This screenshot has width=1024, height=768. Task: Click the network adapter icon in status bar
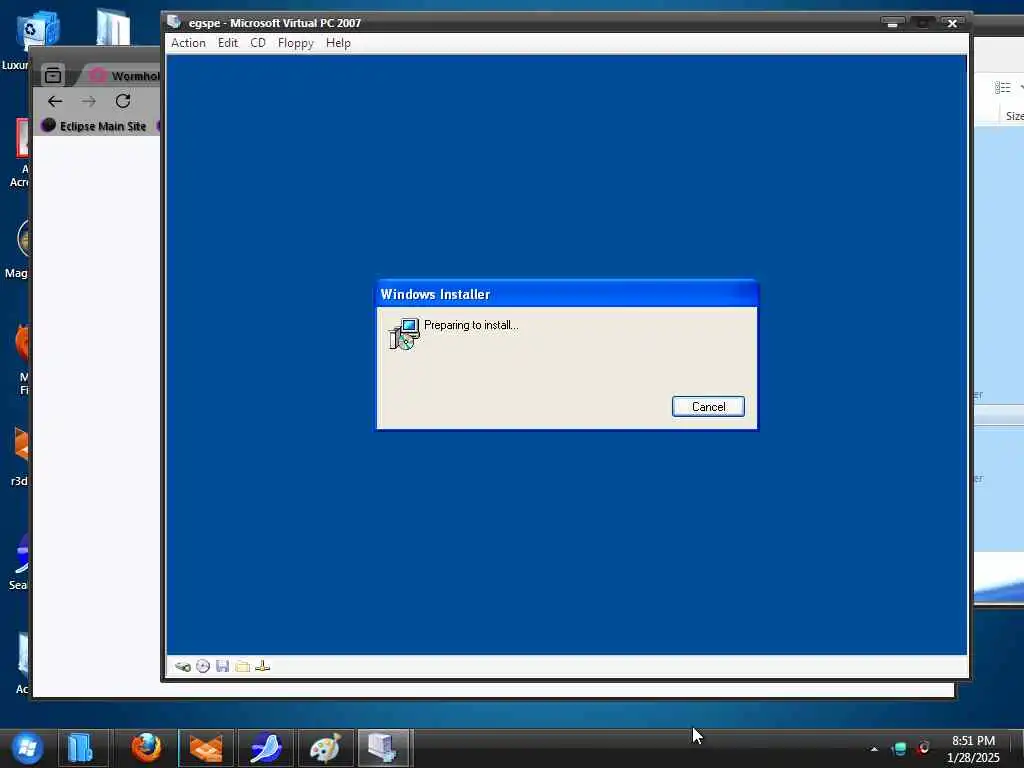pos(263,666)
